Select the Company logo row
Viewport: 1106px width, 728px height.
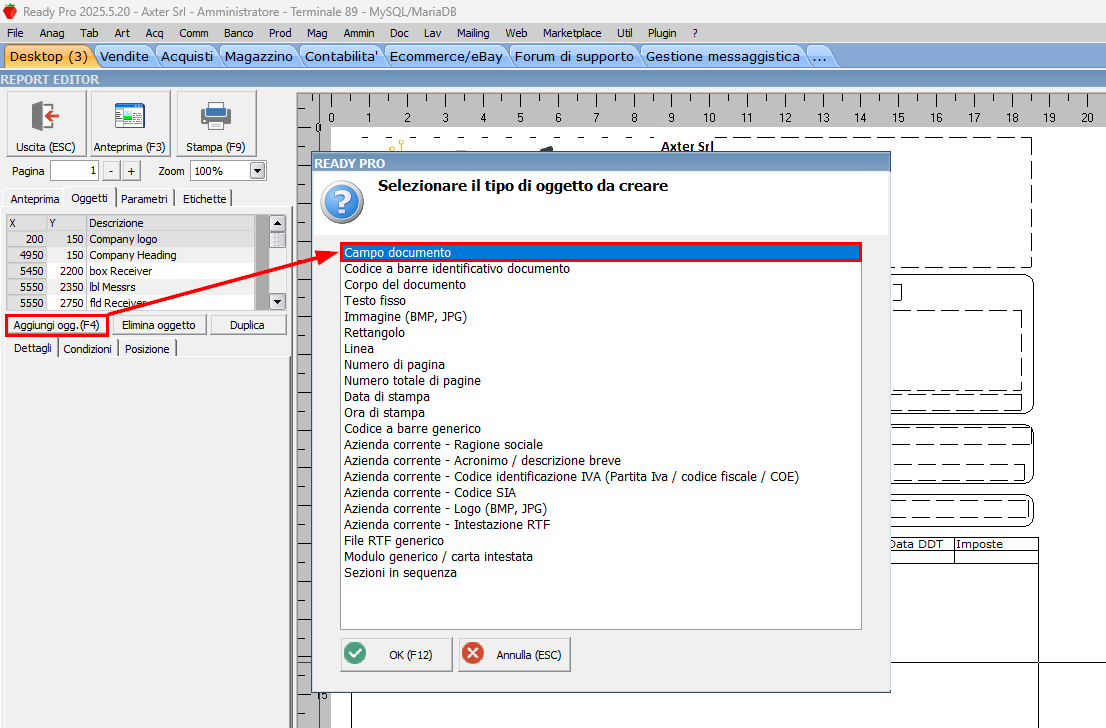tap(130, 239)
